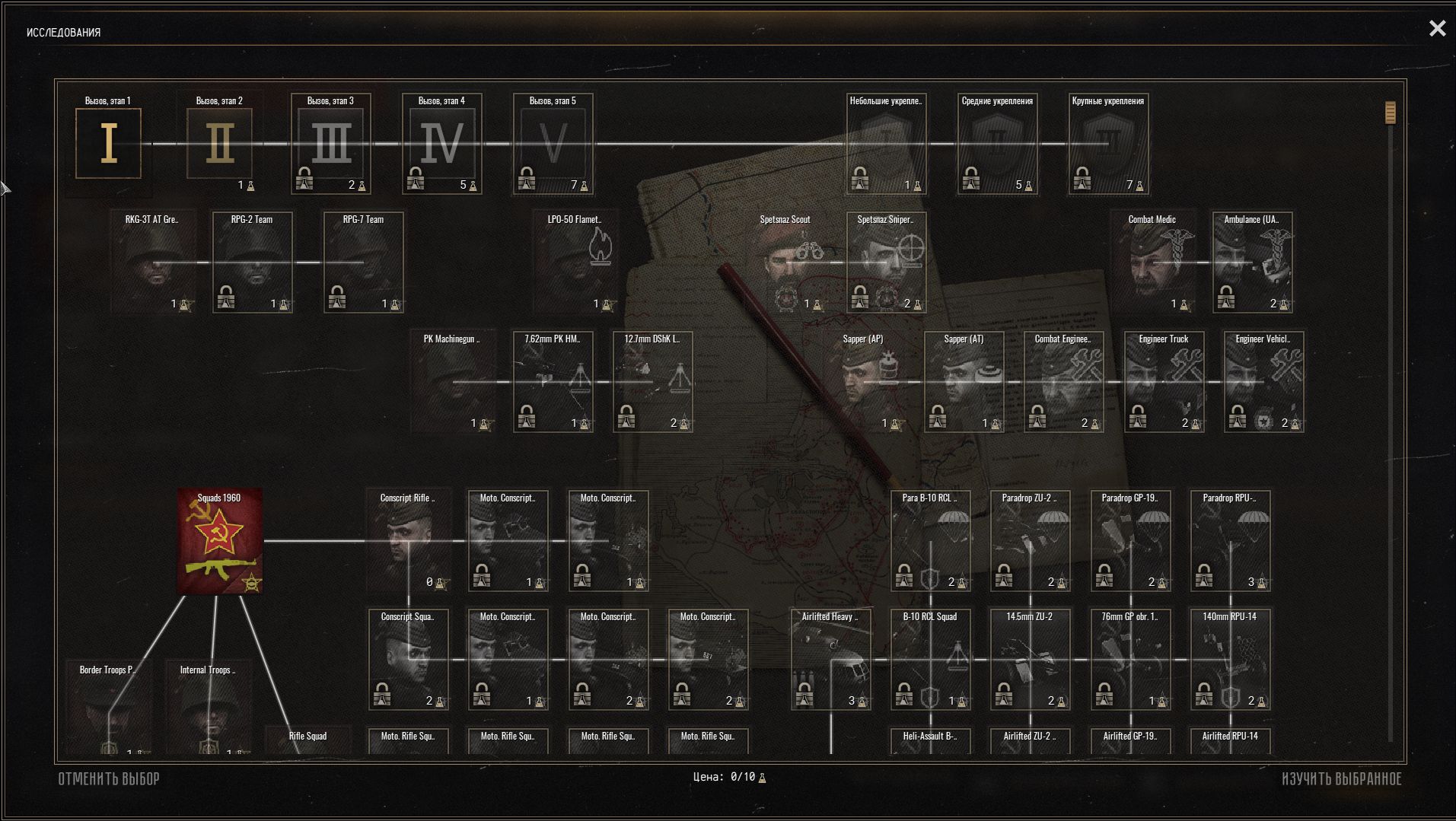Select the Средние укрепления card

998,143
